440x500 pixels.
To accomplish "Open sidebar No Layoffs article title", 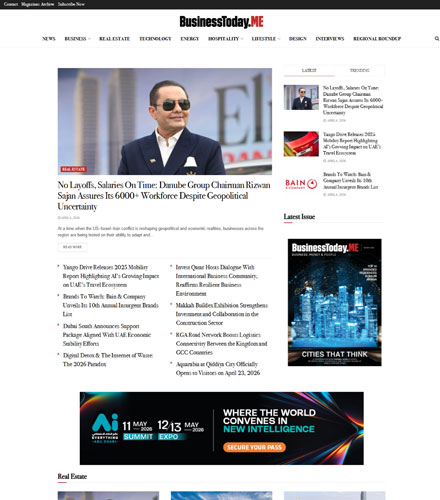I will tap(353, 100).
